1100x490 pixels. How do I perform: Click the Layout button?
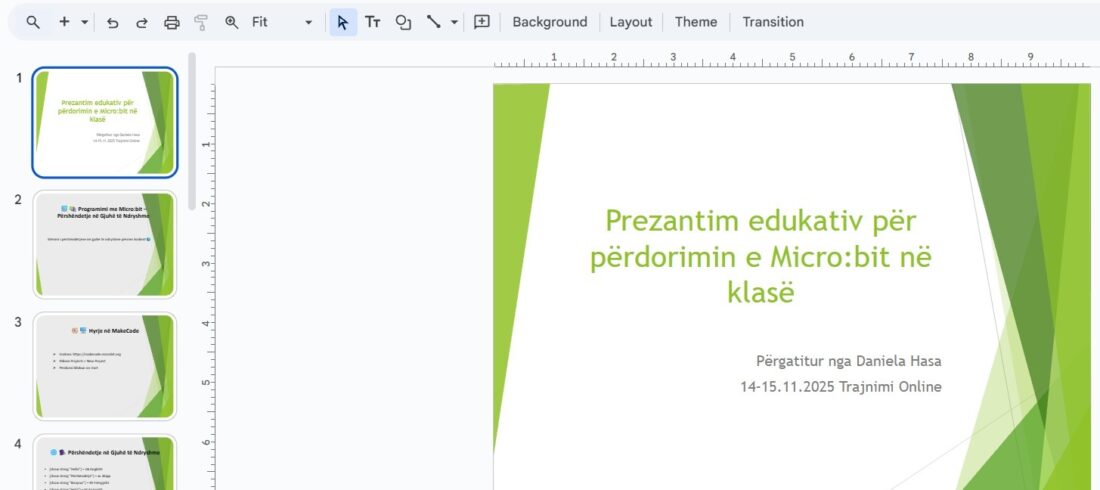click(630, 22)
